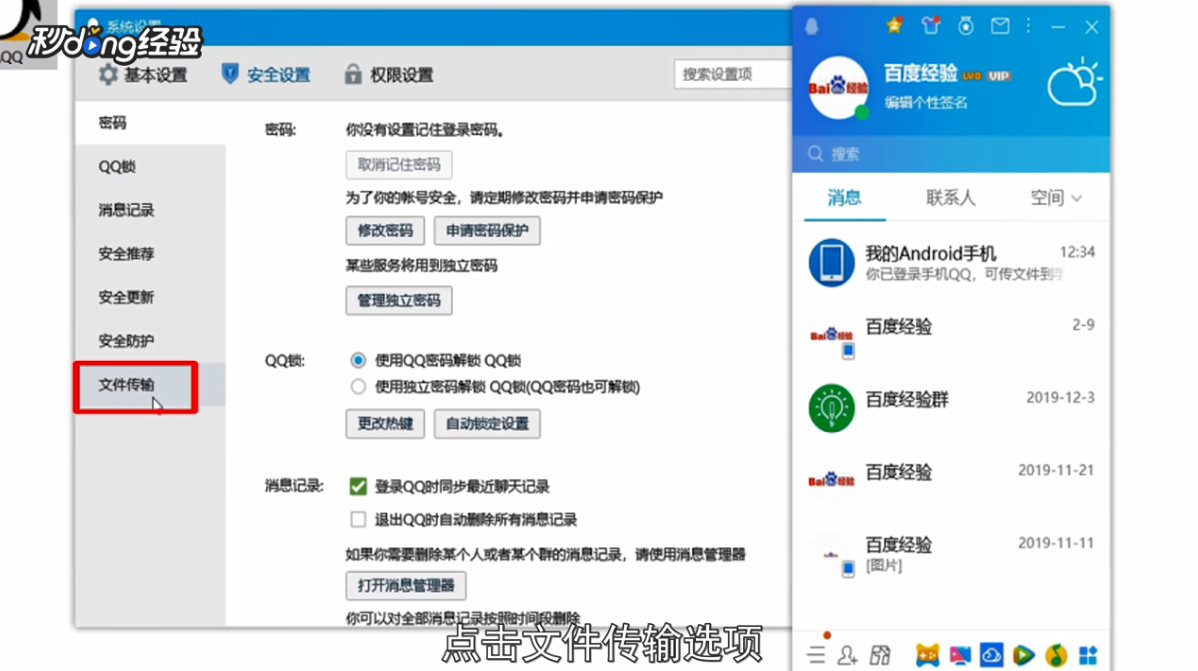
Task: Open the three-dot more menu in QQ header
Action: point(1028,26)
